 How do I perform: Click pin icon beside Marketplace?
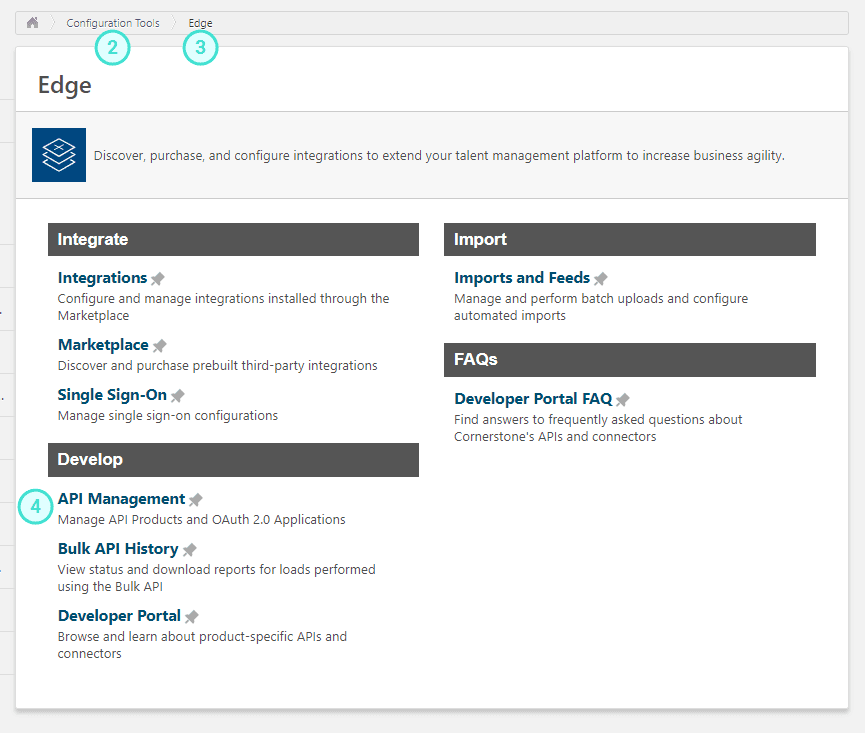click(x=160, y=346)
